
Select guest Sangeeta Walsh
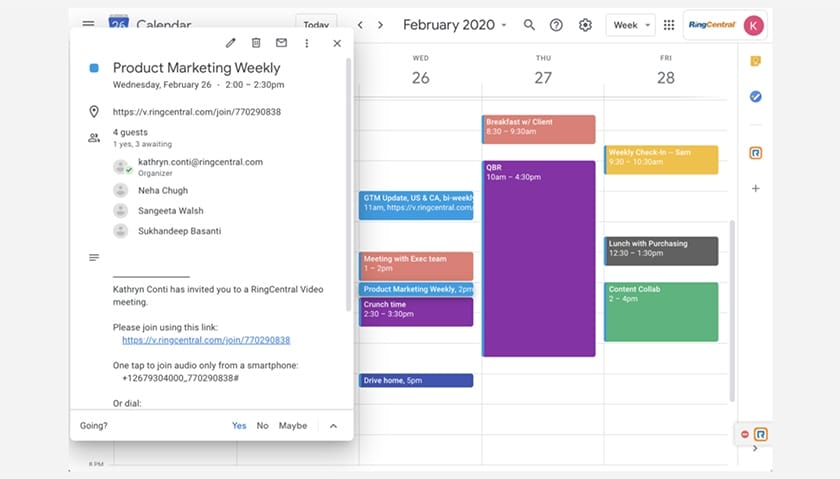[x=170, y=211]
